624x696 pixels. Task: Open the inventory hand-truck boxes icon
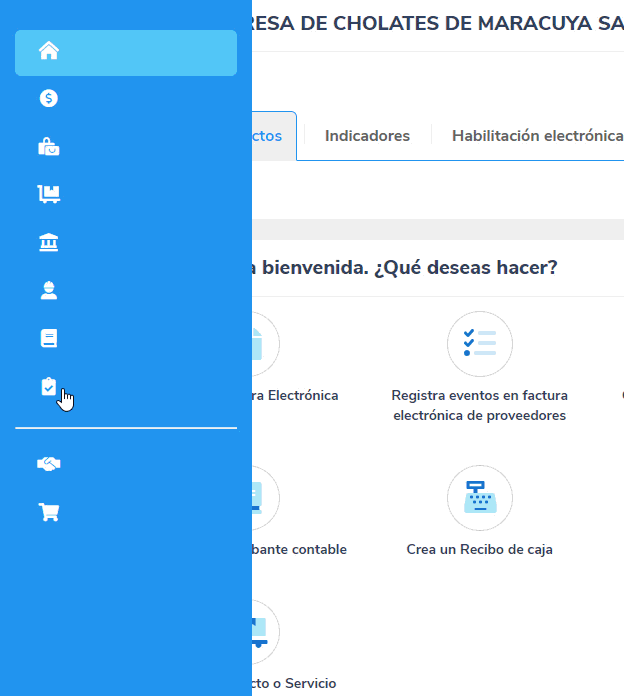coord(49,194)
